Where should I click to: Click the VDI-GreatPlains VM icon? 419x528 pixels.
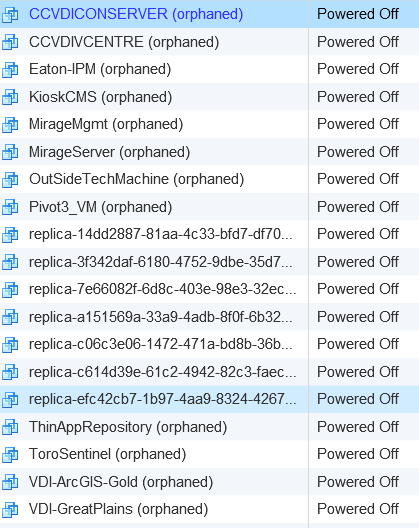(x=10, y=509)
